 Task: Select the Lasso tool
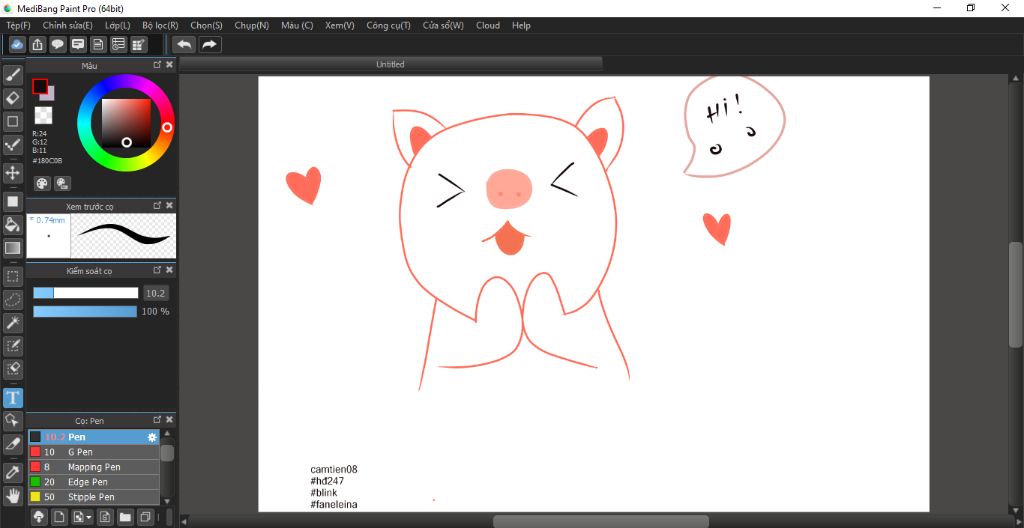pyautogui.click(x=12, y=299)
